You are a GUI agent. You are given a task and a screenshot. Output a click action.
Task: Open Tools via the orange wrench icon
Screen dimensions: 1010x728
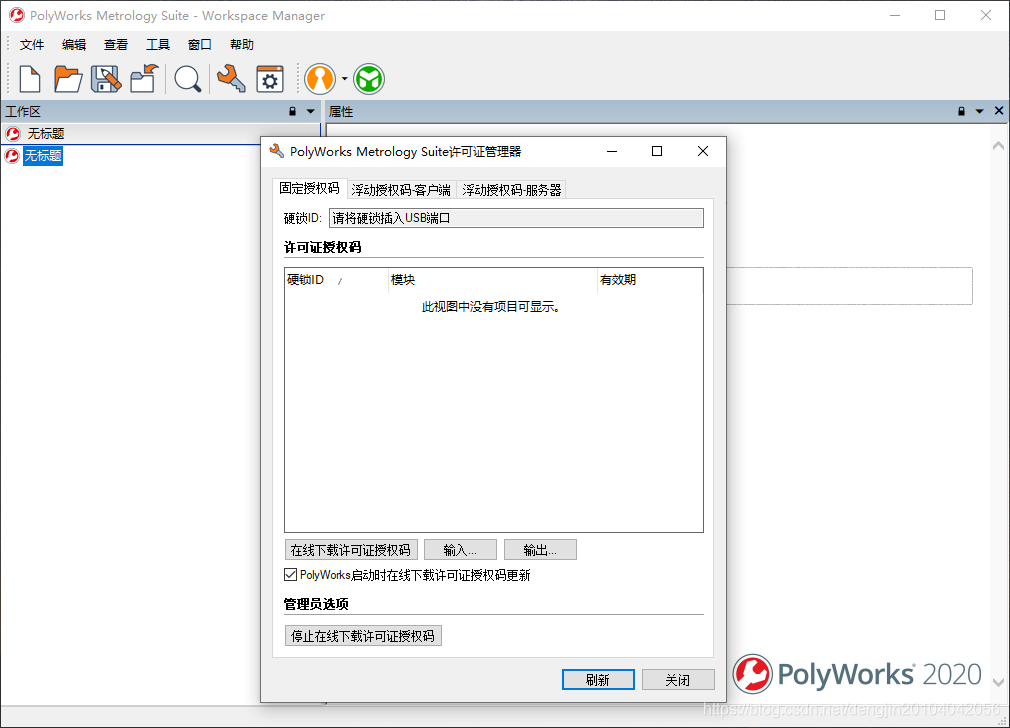point(230,78)
